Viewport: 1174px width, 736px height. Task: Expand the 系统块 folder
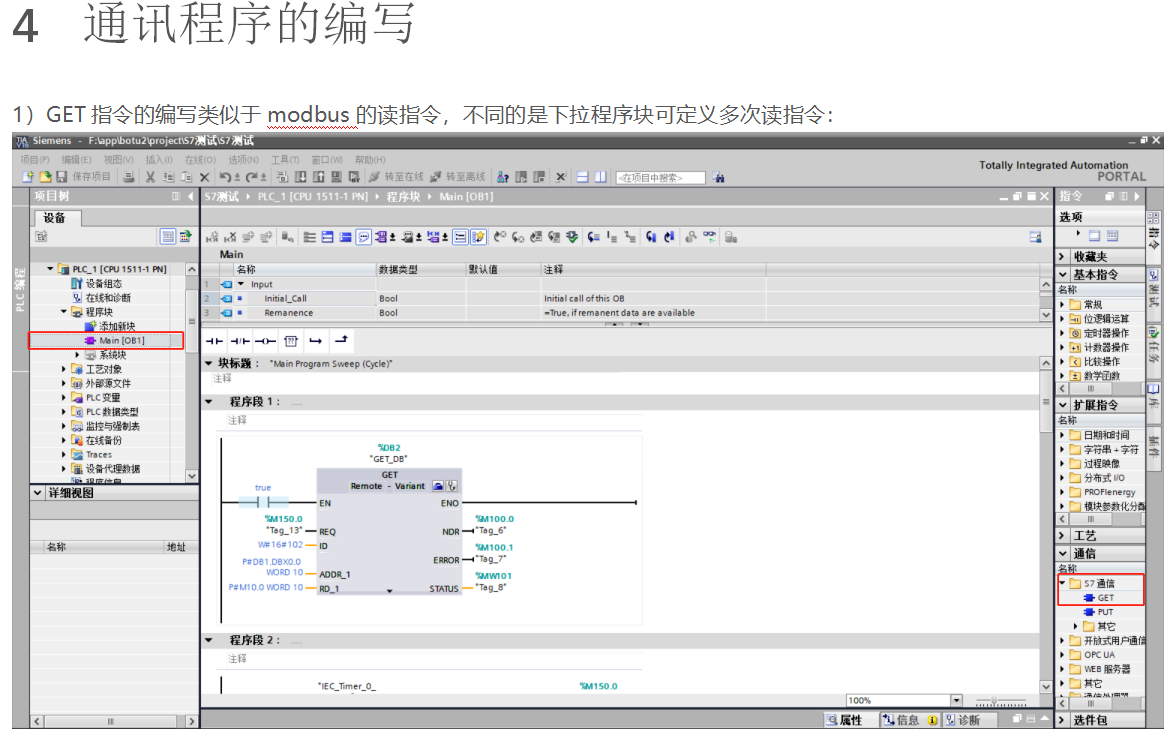pos(77,355)
